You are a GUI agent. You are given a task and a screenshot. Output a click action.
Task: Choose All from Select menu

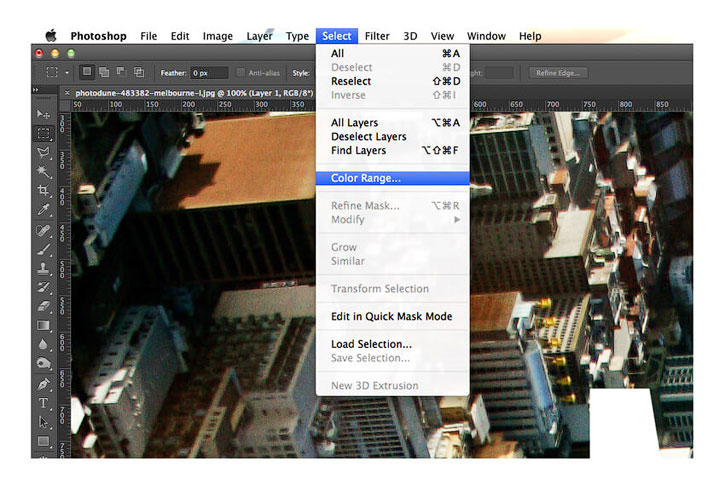pyautogui.click(x=393, y=54)
